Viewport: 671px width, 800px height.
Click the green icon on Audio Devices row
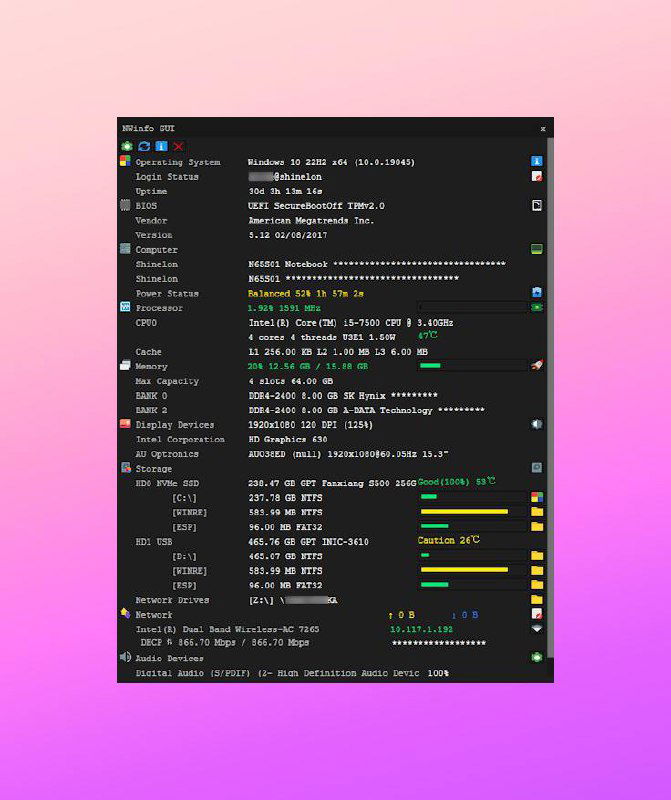(x=537, y=658)
